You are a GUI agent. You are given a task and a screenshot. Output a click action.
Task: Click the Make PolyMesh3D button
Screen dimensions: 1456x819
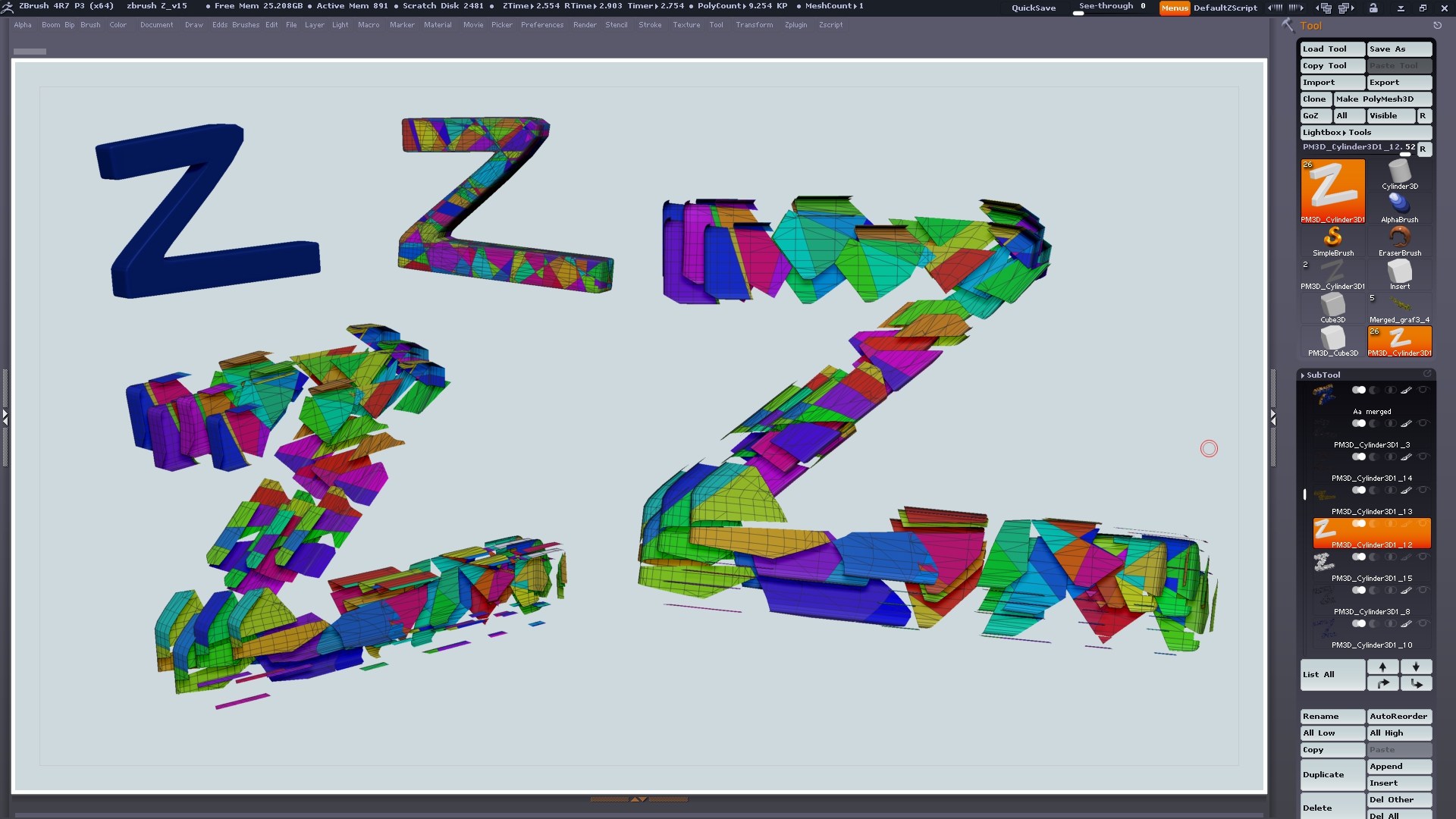tap(1382, 99)
